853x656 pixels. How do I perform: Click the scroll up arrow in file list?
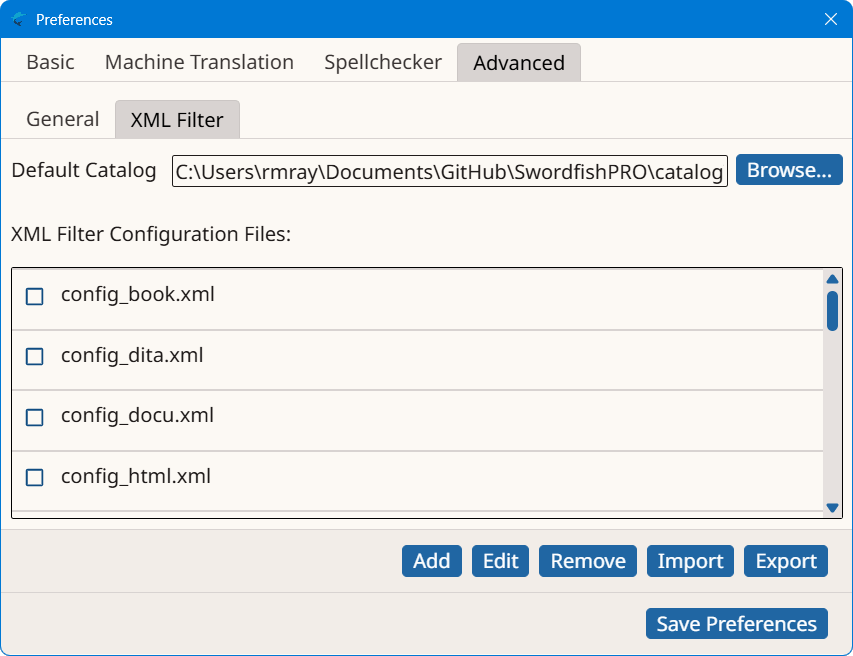(x=832, y=279)
